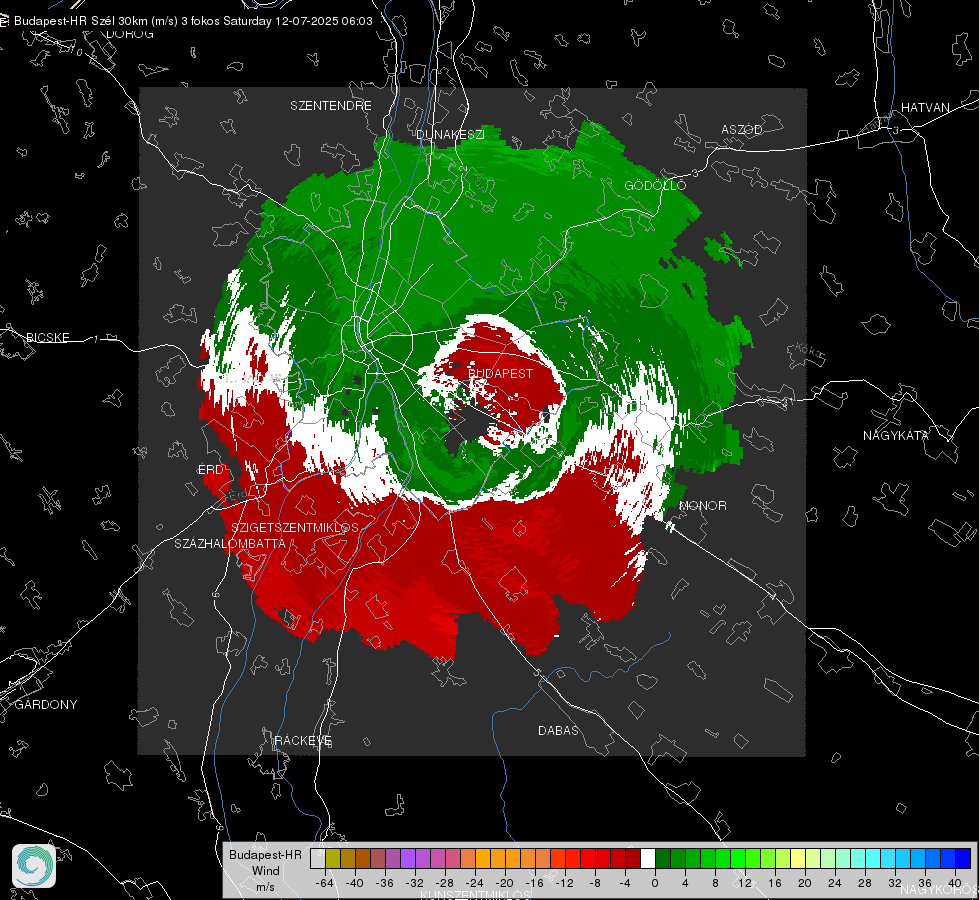Click the radar title text with timestamp 06:03
Screen dimensions: 979x900
click(x=193, y=21)
